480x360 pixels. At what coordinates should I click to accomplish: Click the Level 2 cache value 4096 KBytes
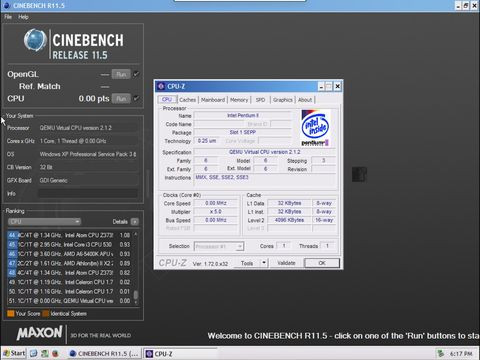tap(289, 220)
